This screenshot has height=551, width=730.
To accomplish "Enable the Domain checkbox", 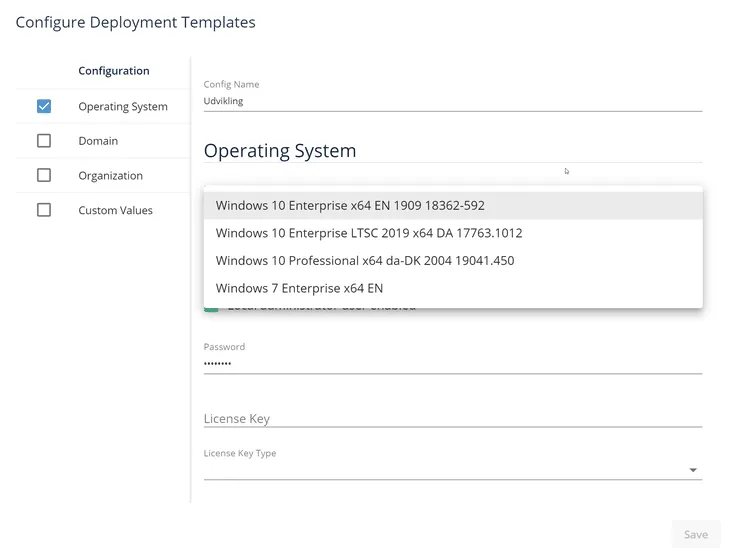I will point(44,141).
